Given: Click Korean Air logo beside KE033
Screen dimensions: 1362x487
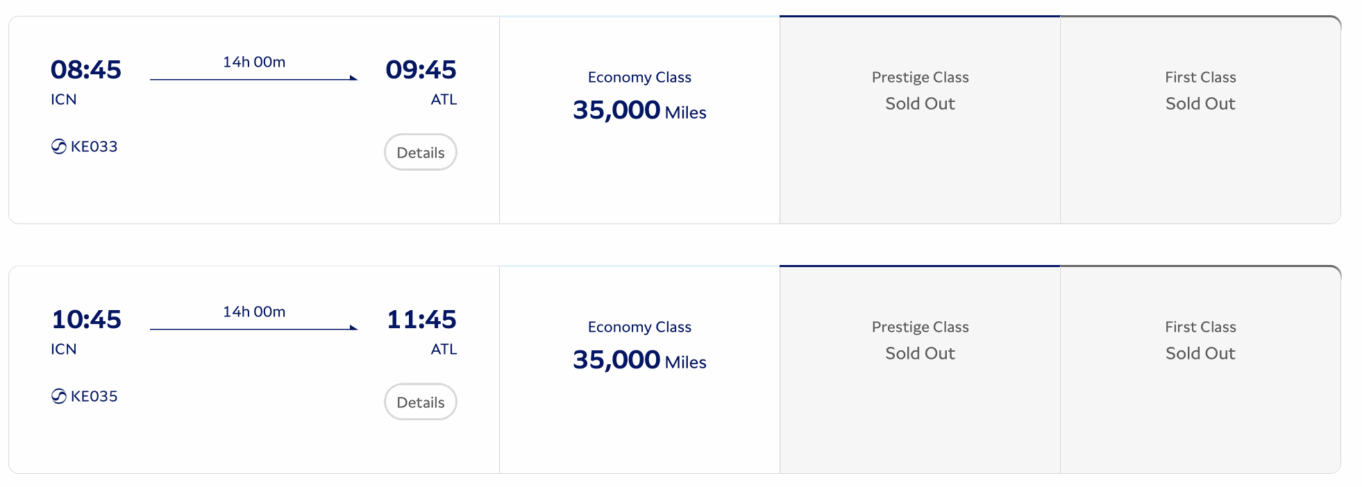Looking at the screenshot, I should point(59,147).
